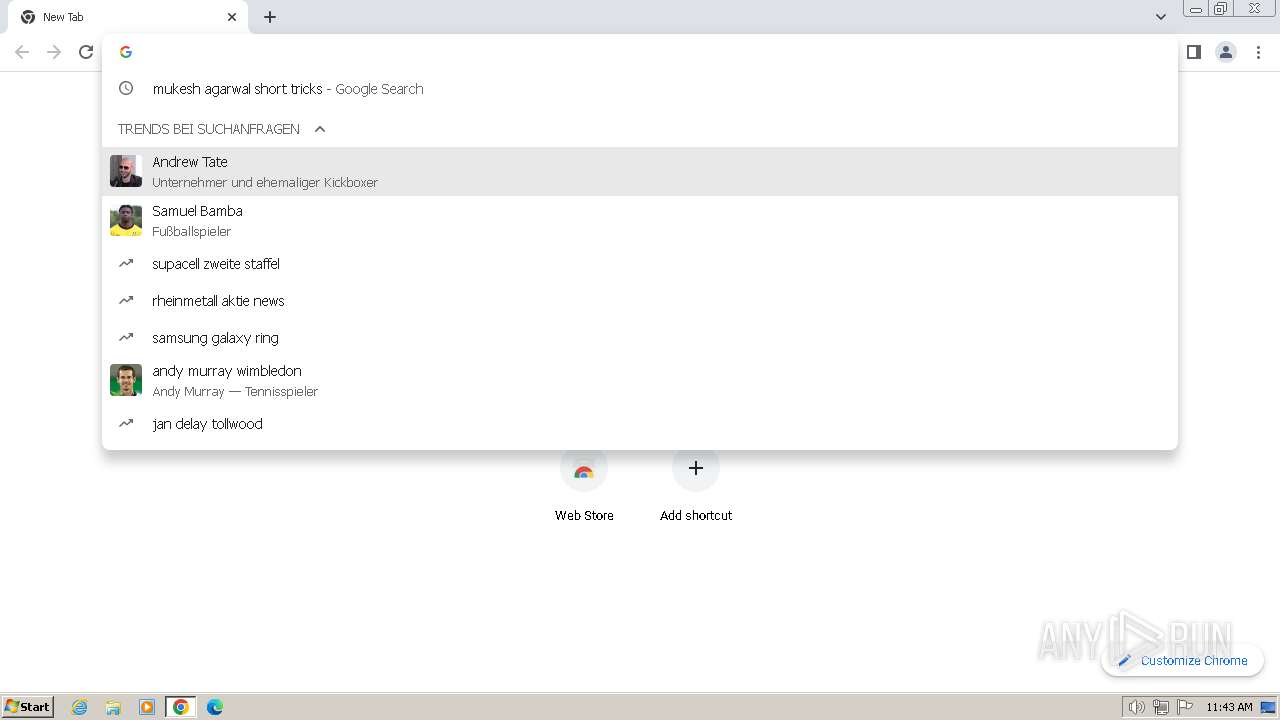Viewport: 1280px width, 720px height.
Task: Close the New Tab tab
Action: [x=232, y=17]
